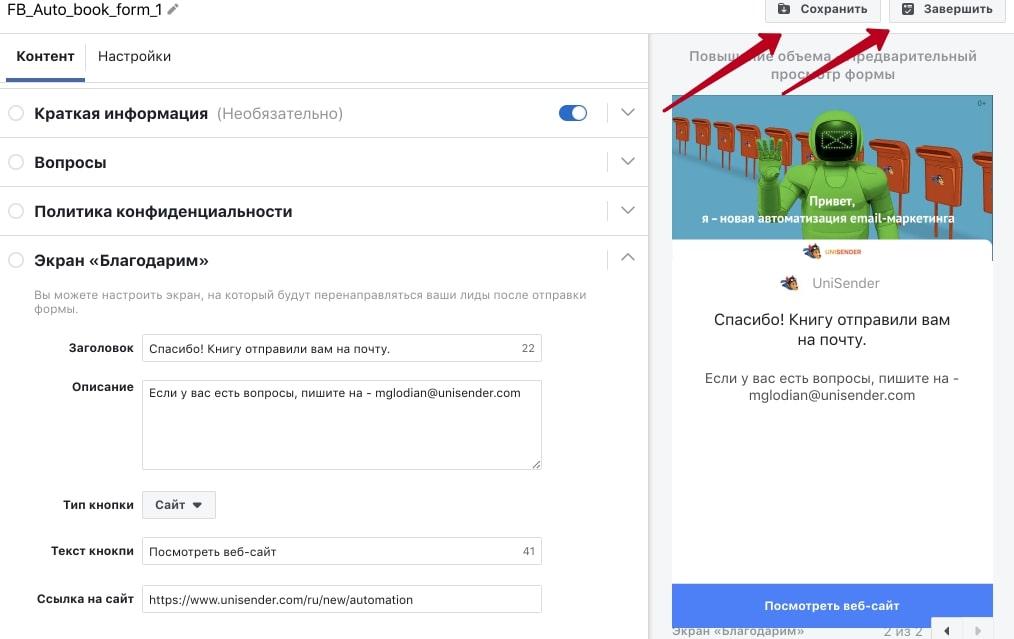Expand the Краткая информация section chevron
Viewport: 1014px width, 639px height.
pyautogui.click(x=627, y=113)
